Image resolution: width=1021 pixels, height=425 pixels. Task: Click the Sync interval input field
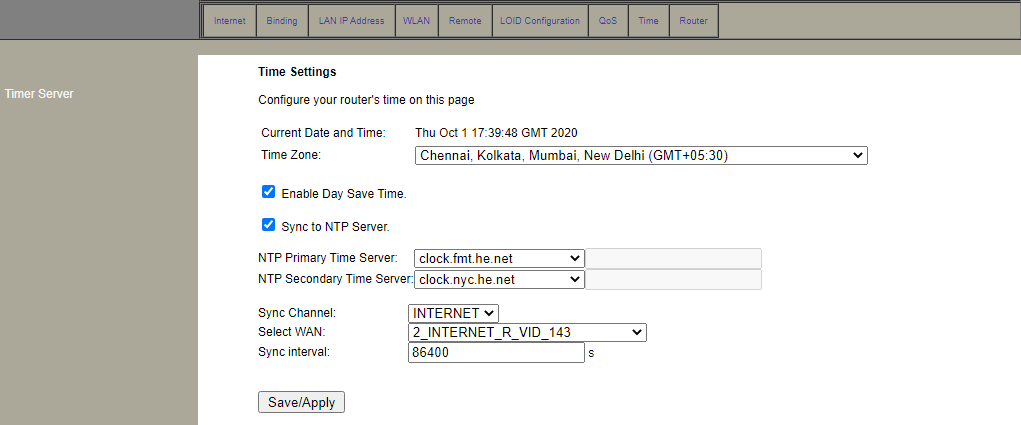496,353
